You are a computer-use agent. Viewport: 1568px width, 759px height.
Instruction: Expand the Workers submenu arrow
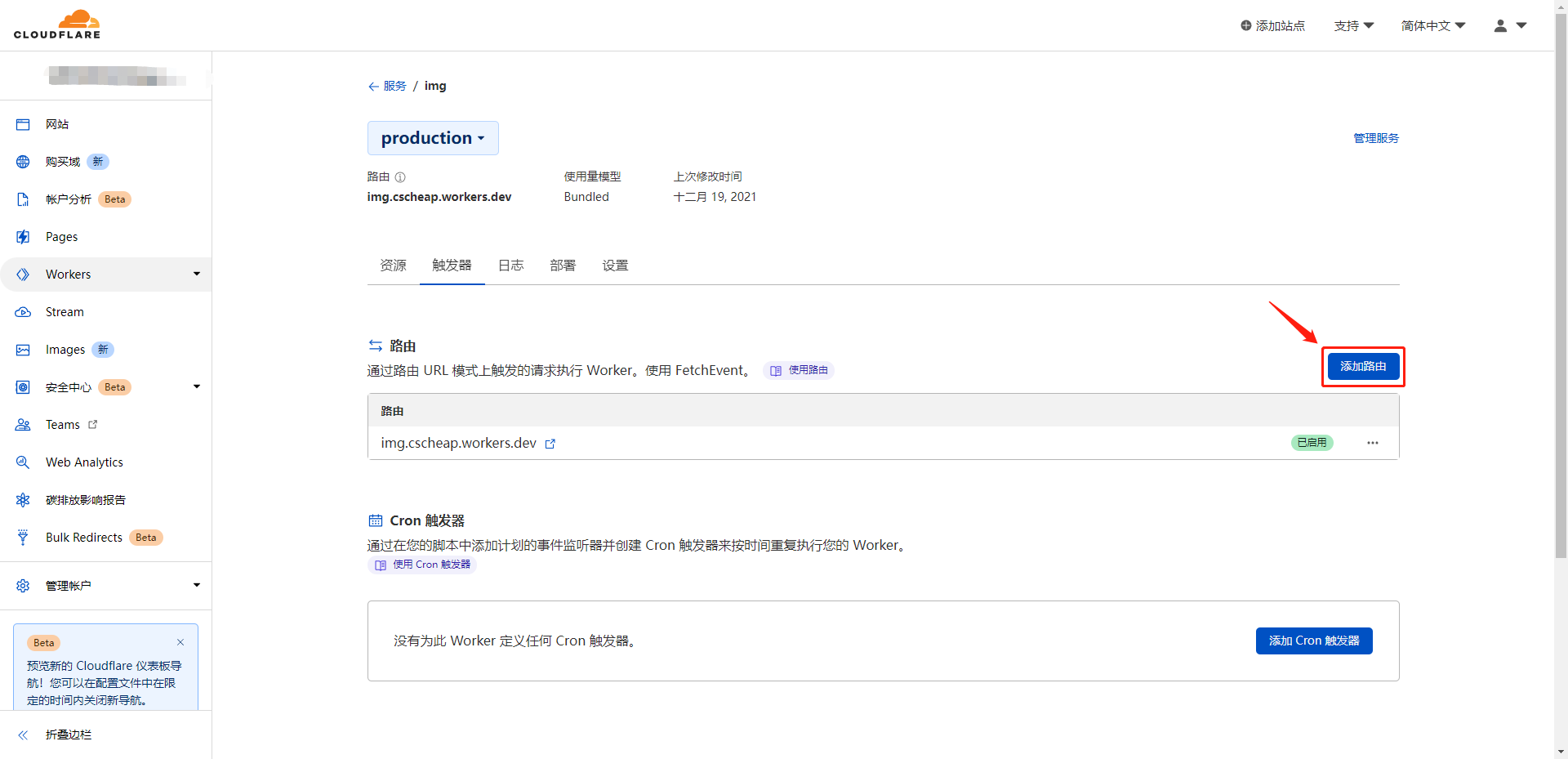coord(197,274)
